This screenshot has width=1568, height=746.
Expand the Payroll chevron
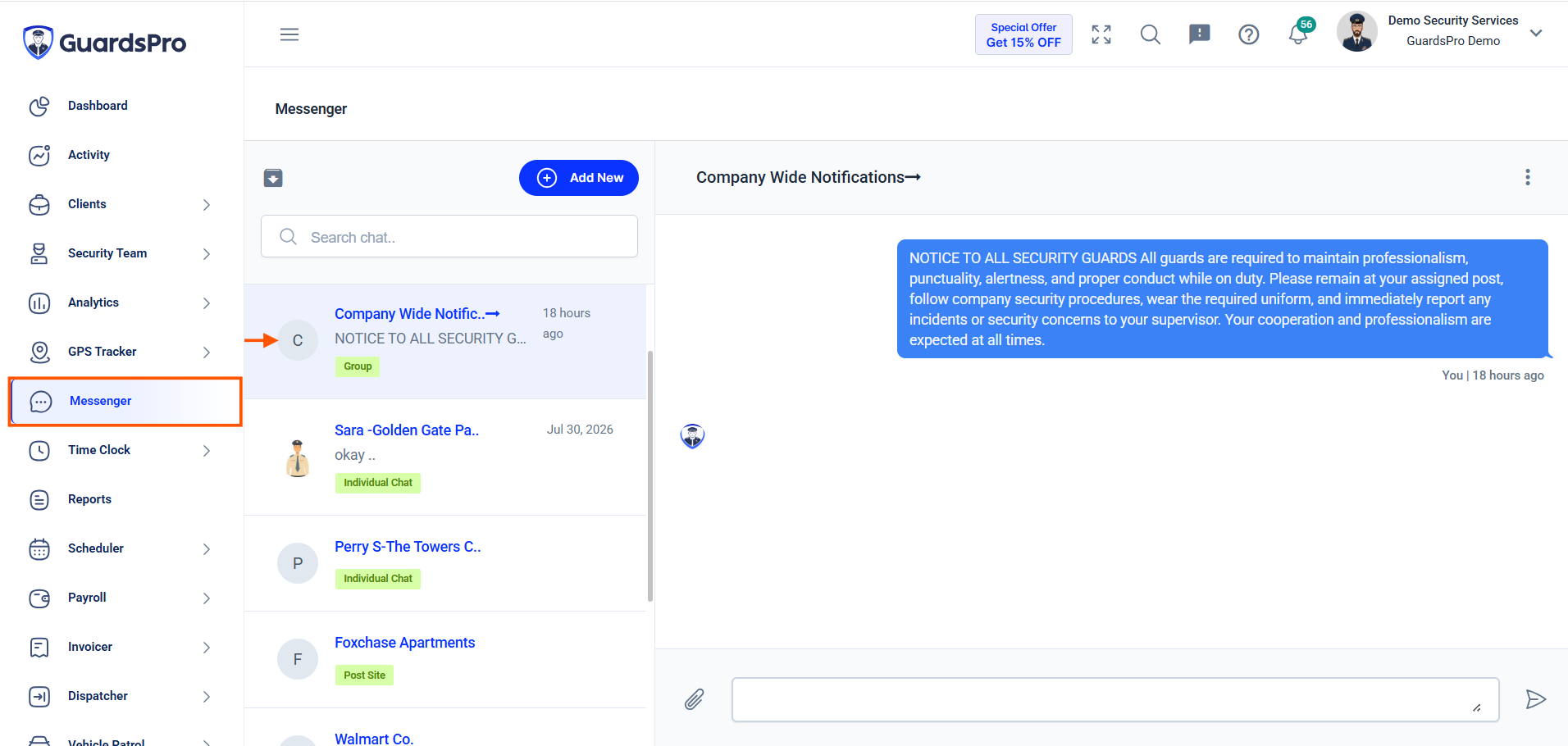pyautogui.click(x=207, y=598)
